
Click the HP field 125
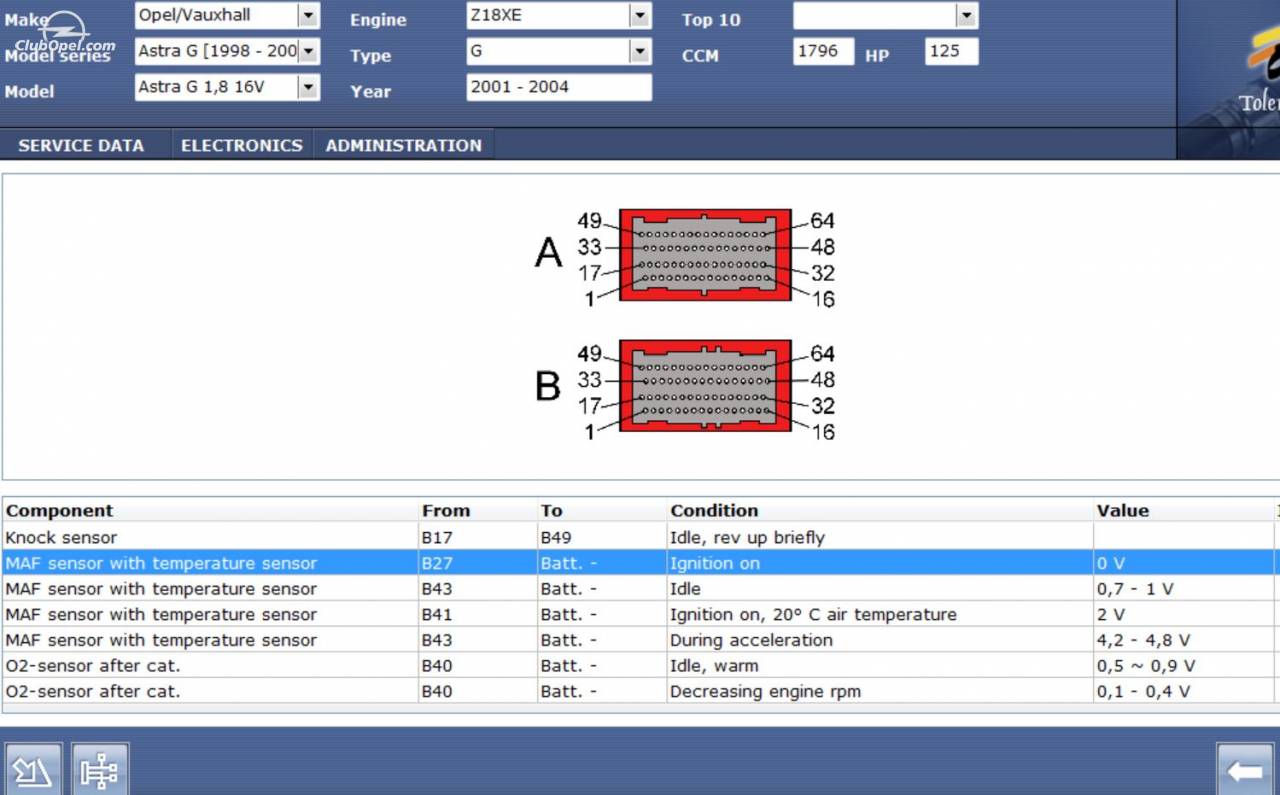[x=951, y=51]
